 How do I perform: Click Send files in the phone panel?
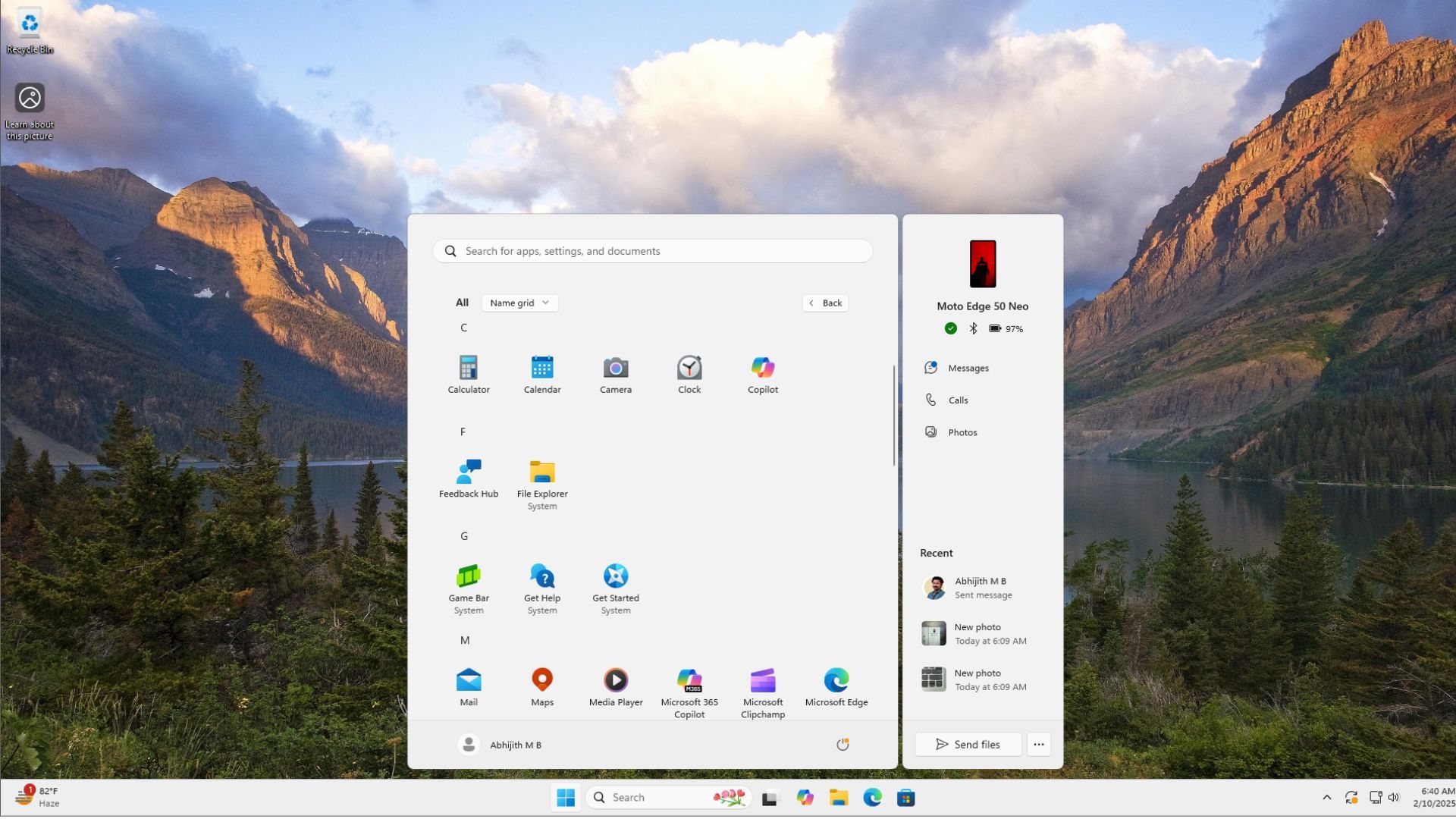968,744
